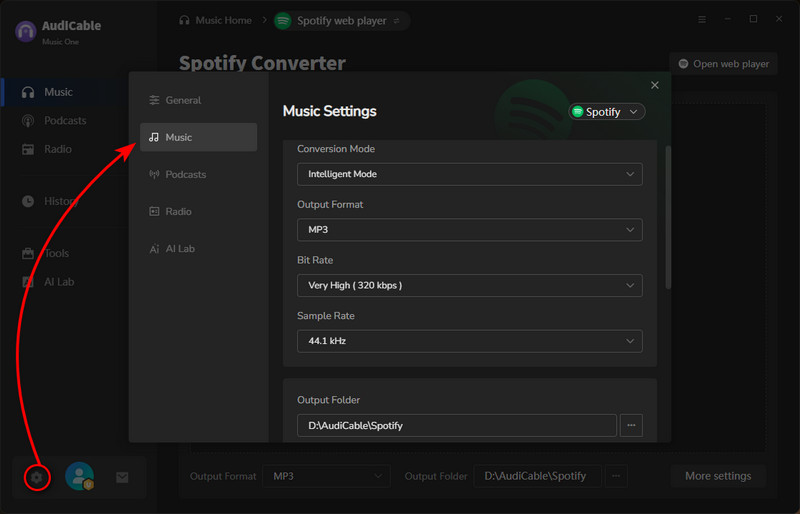Click the Podcasts icon in main sidebar

28,121
